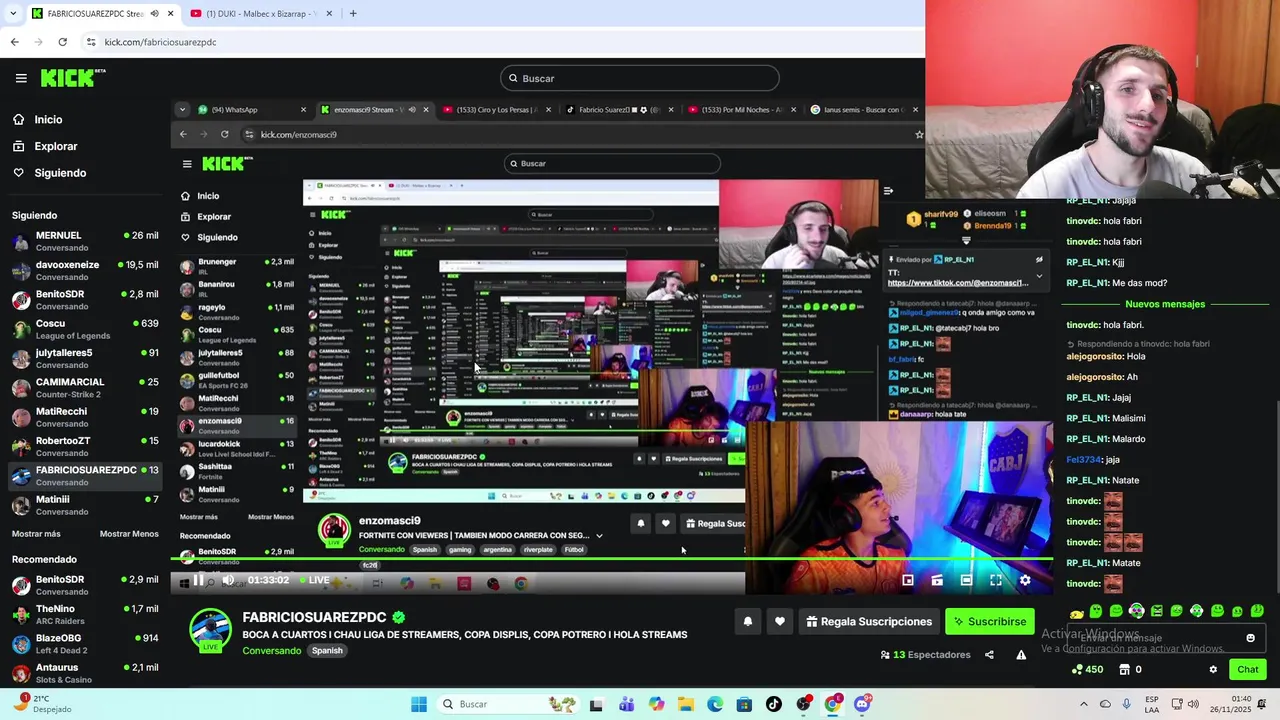Click nested inner Kick search field
Image resolution: width=1280 pixels, height=720 pixels.
[611, 163]
